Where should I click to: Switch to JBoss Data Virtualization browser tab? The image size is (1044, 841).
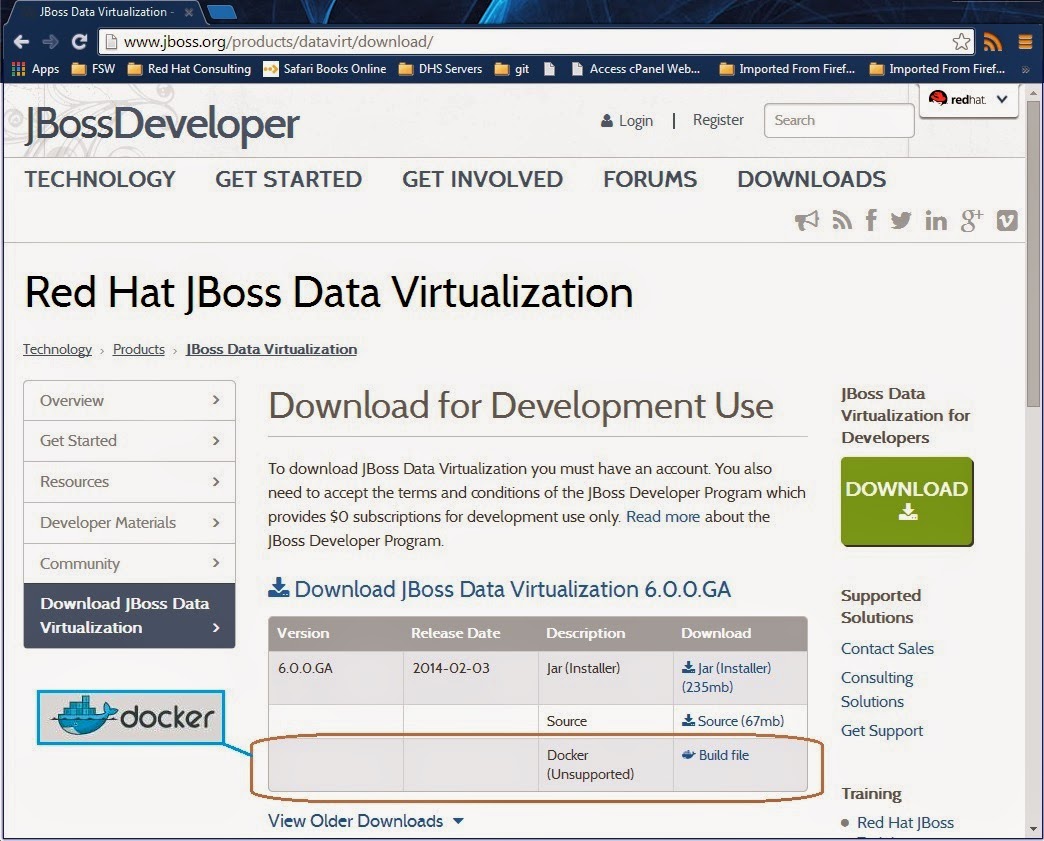pos(107,12)
